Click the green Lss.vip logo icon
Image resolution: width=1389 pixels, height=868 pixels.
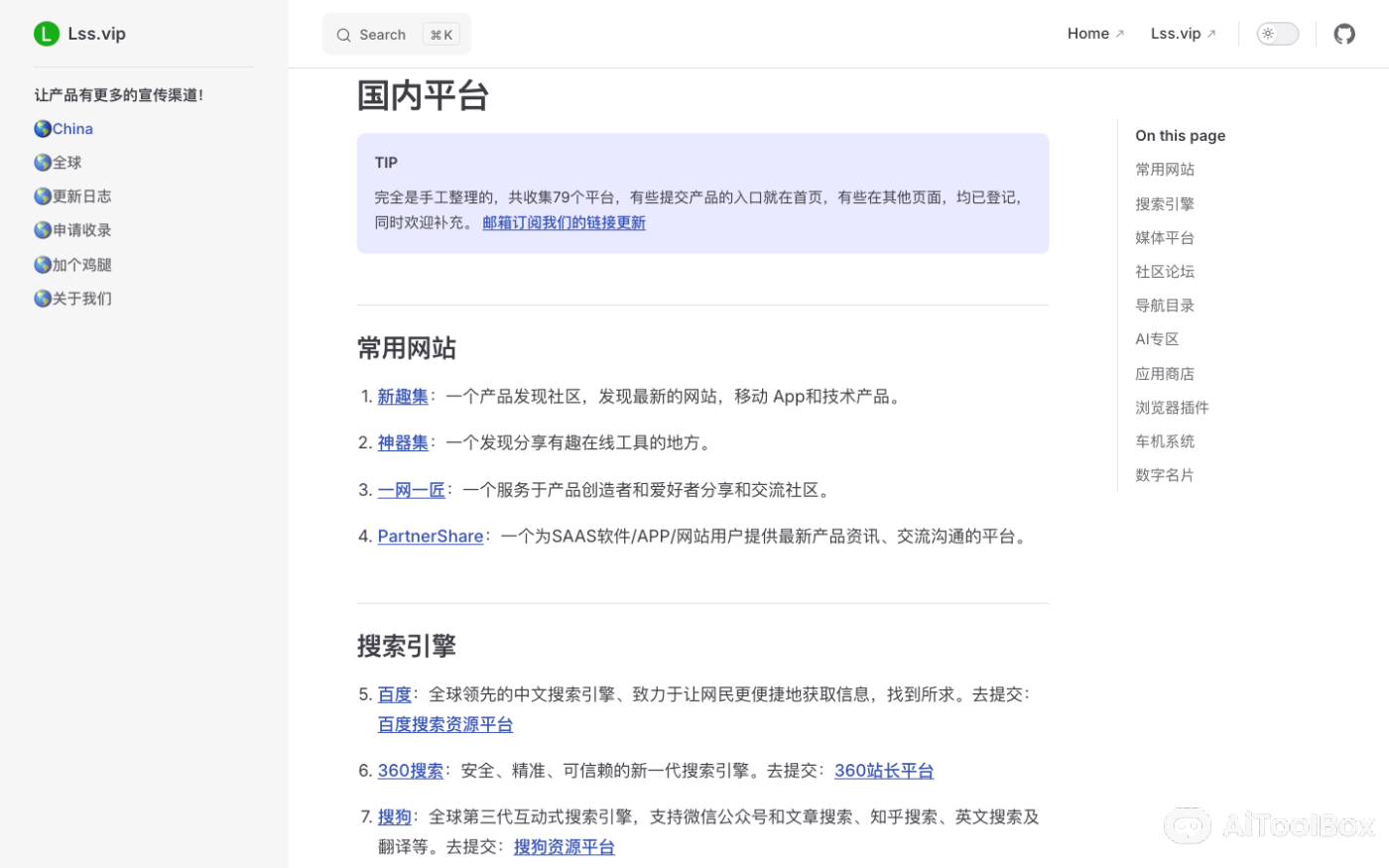47,34
